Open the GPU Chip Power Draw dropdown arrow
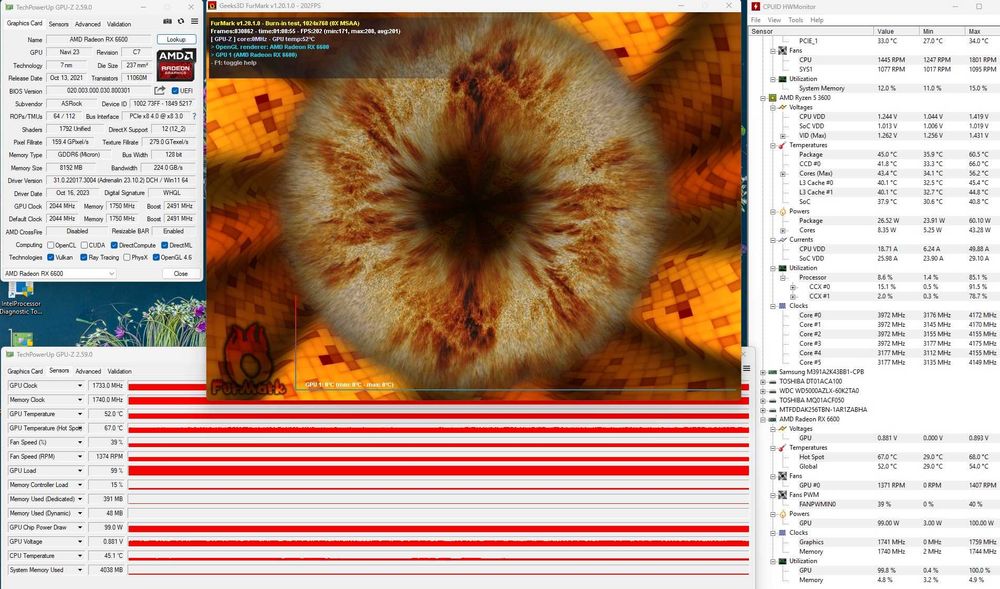The width and height of the screenshot is (1000, 589). 80,527
